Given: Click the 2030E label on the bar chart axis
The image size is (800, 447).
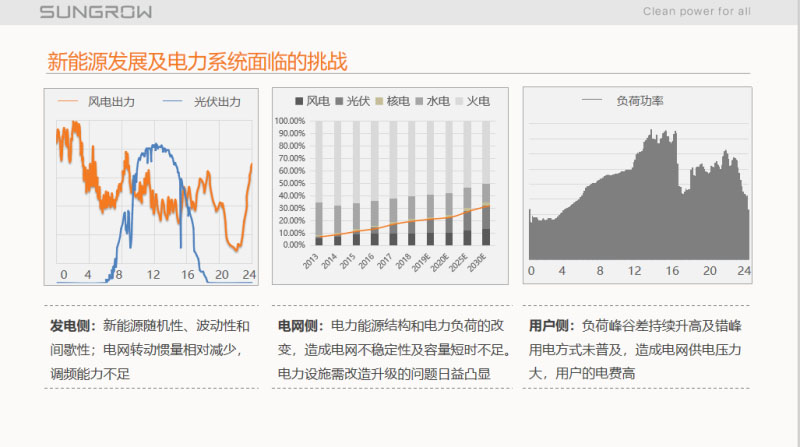Looking at the screenshot, I should click(x=484, y=263).
